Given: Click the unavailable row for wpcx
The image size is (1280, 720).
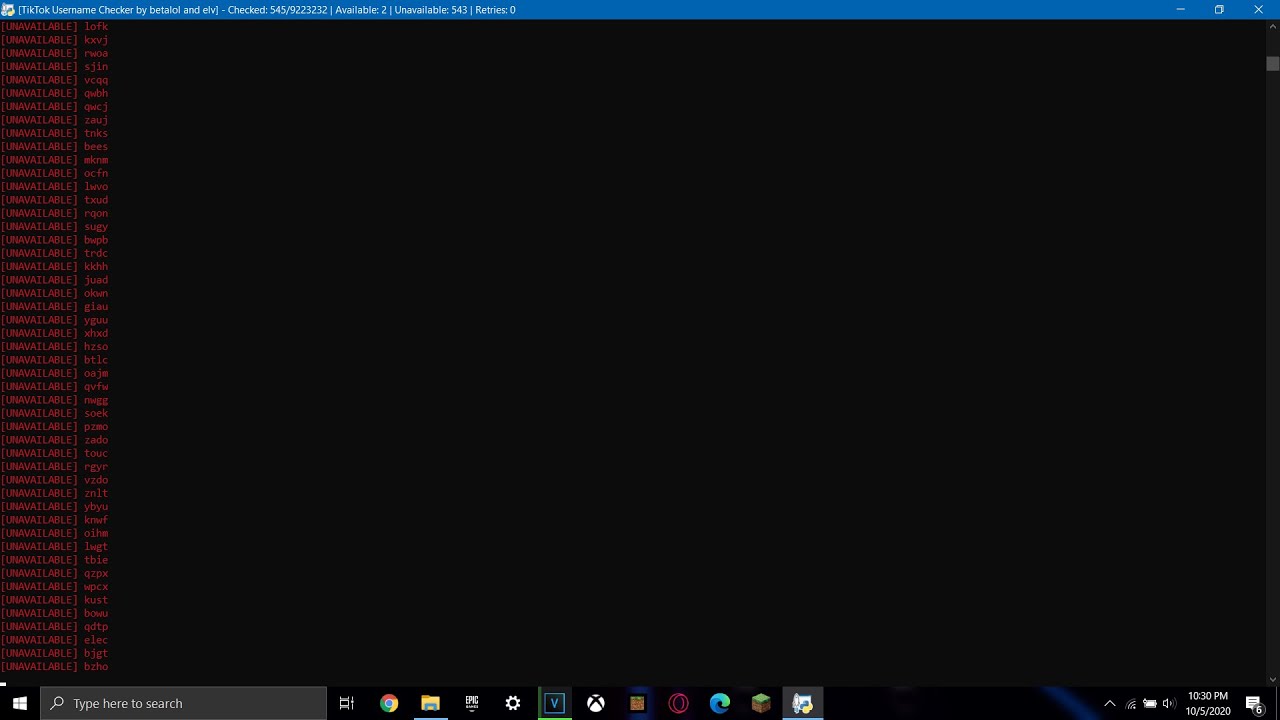Looking at the screenshot, I should pyautogui.click(x=54, y=587).
